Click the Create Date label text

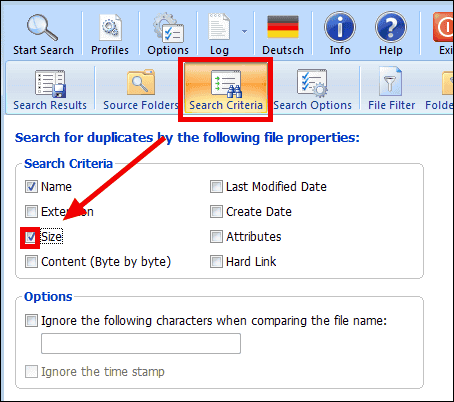[259, 212]
